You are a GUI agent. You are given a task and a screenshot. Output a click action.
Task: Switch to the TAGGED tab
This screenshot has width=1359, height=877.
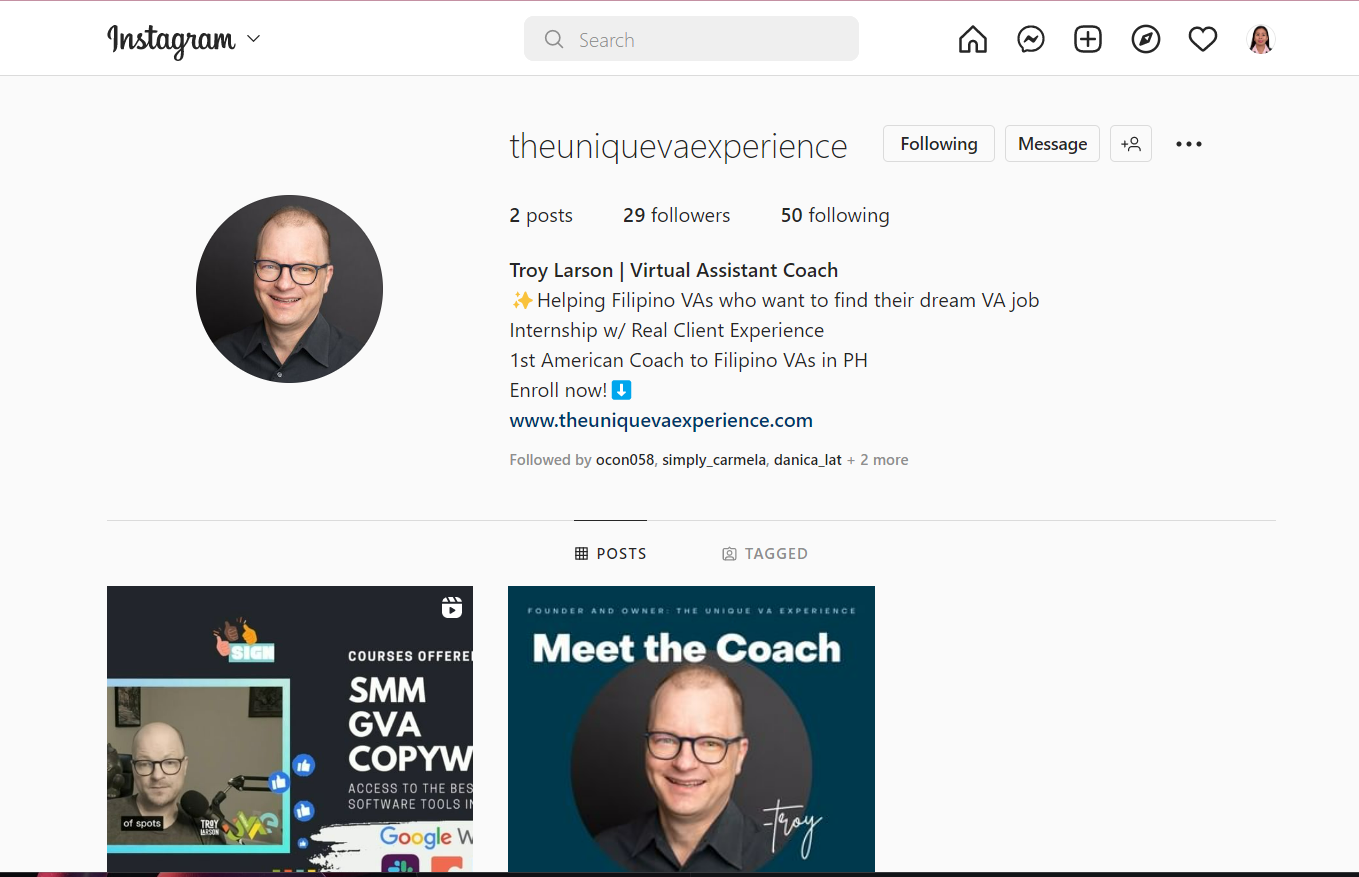point(765,553)
